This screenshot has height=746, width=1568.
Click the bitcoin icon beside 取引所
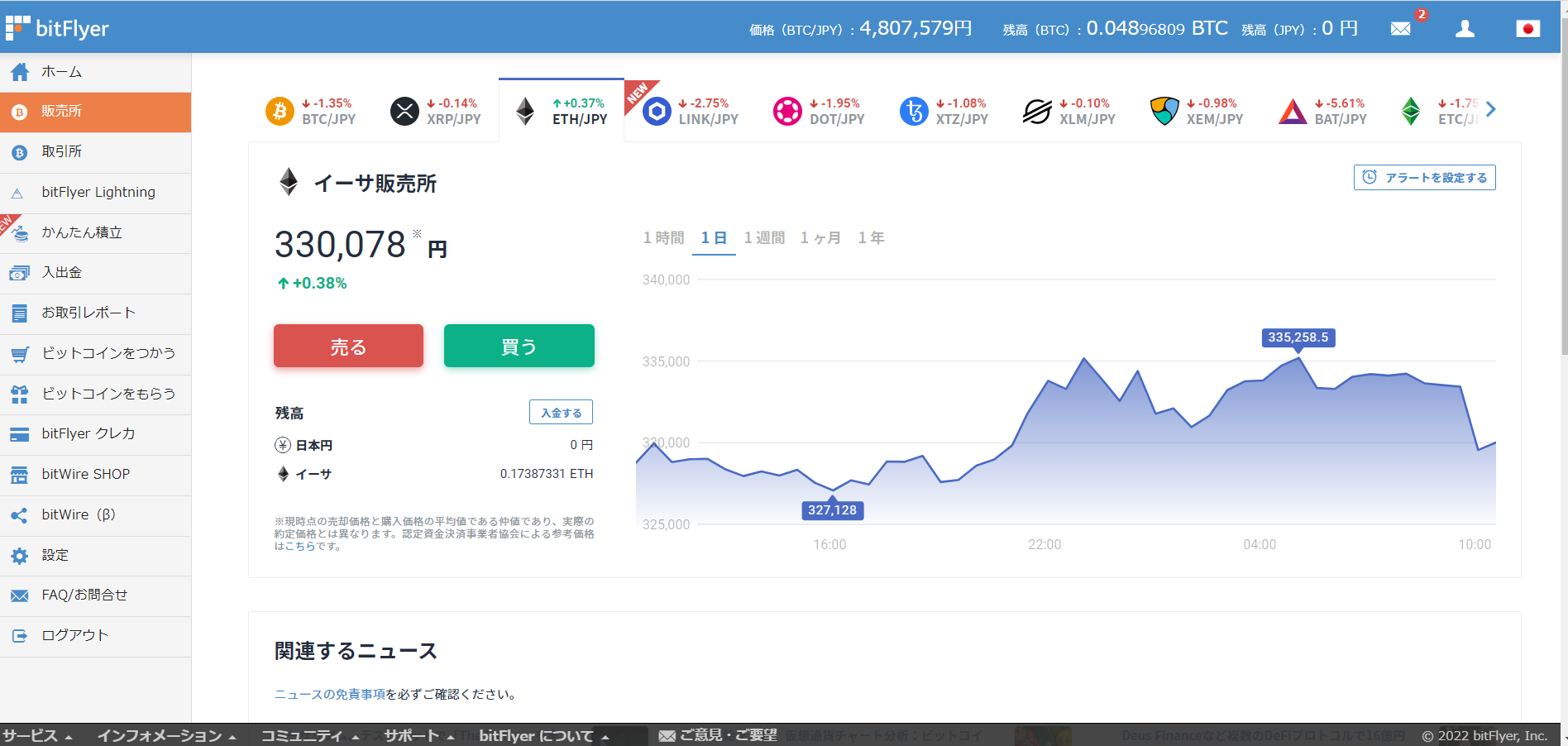20,152
